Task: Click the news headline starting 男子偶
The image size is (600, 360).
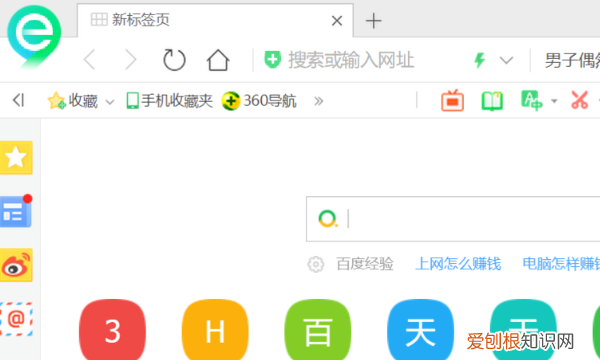Action: (x=572, y=60)
